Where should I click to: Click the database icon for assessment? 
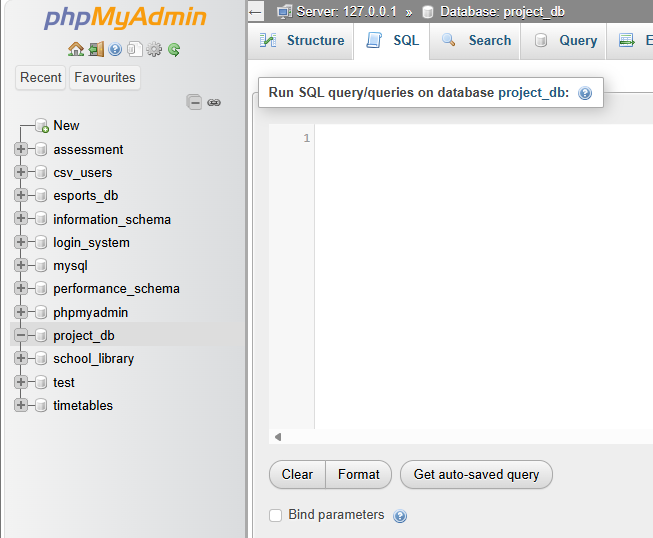coord(41,149)
